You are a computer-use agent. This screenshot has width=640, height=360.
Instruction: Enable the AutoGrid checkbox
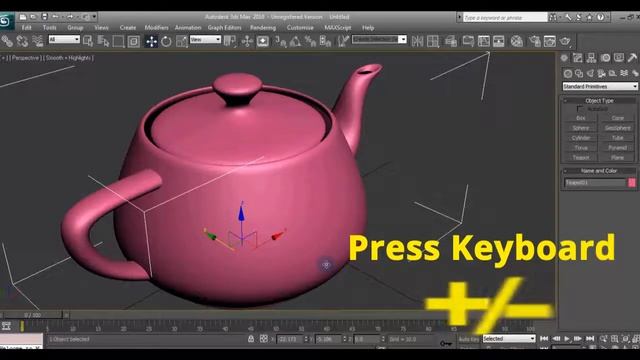click(580, 109)
